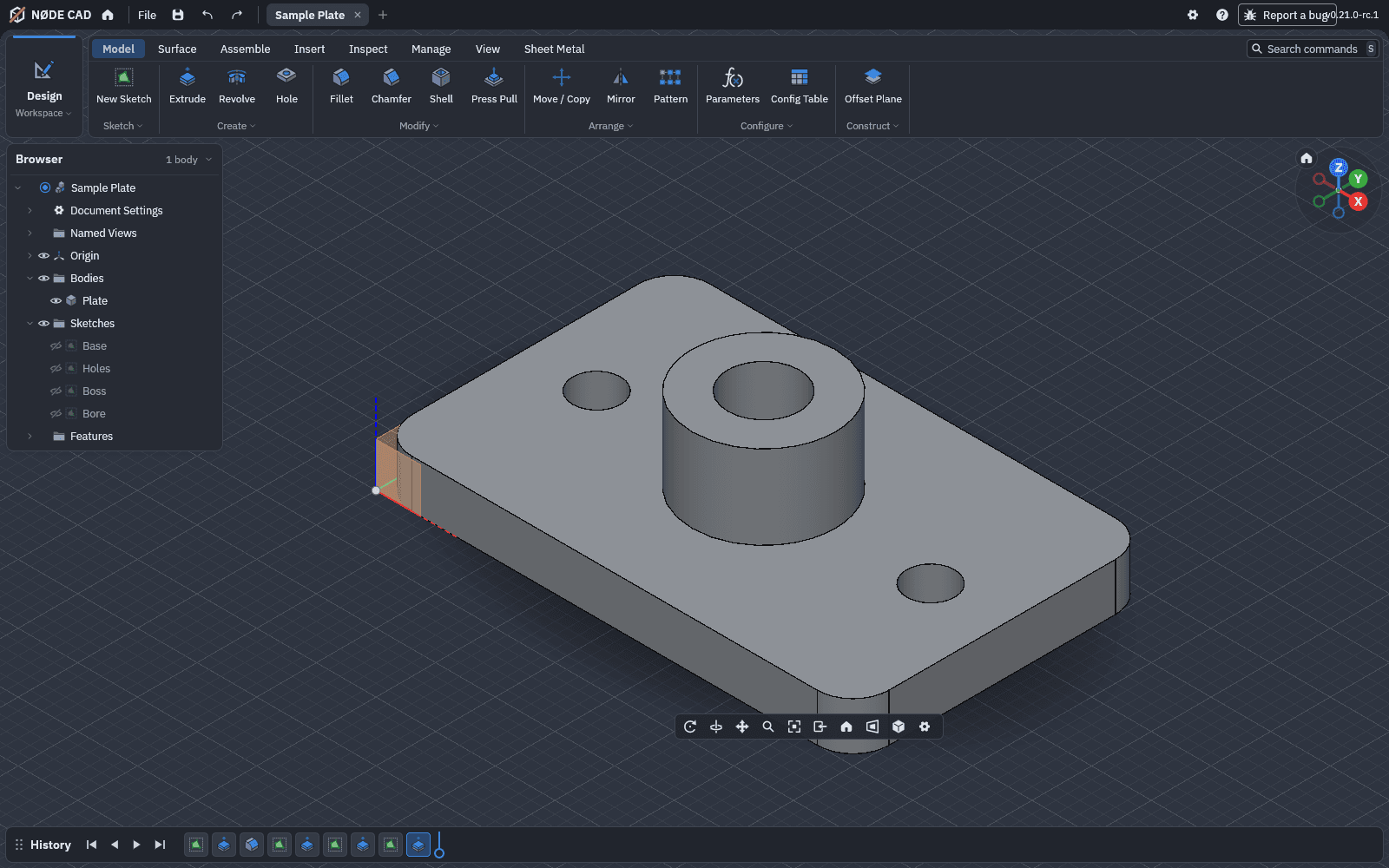Select the Press Pull tool
The image size is (1389, 868).
tap(494, 87)
